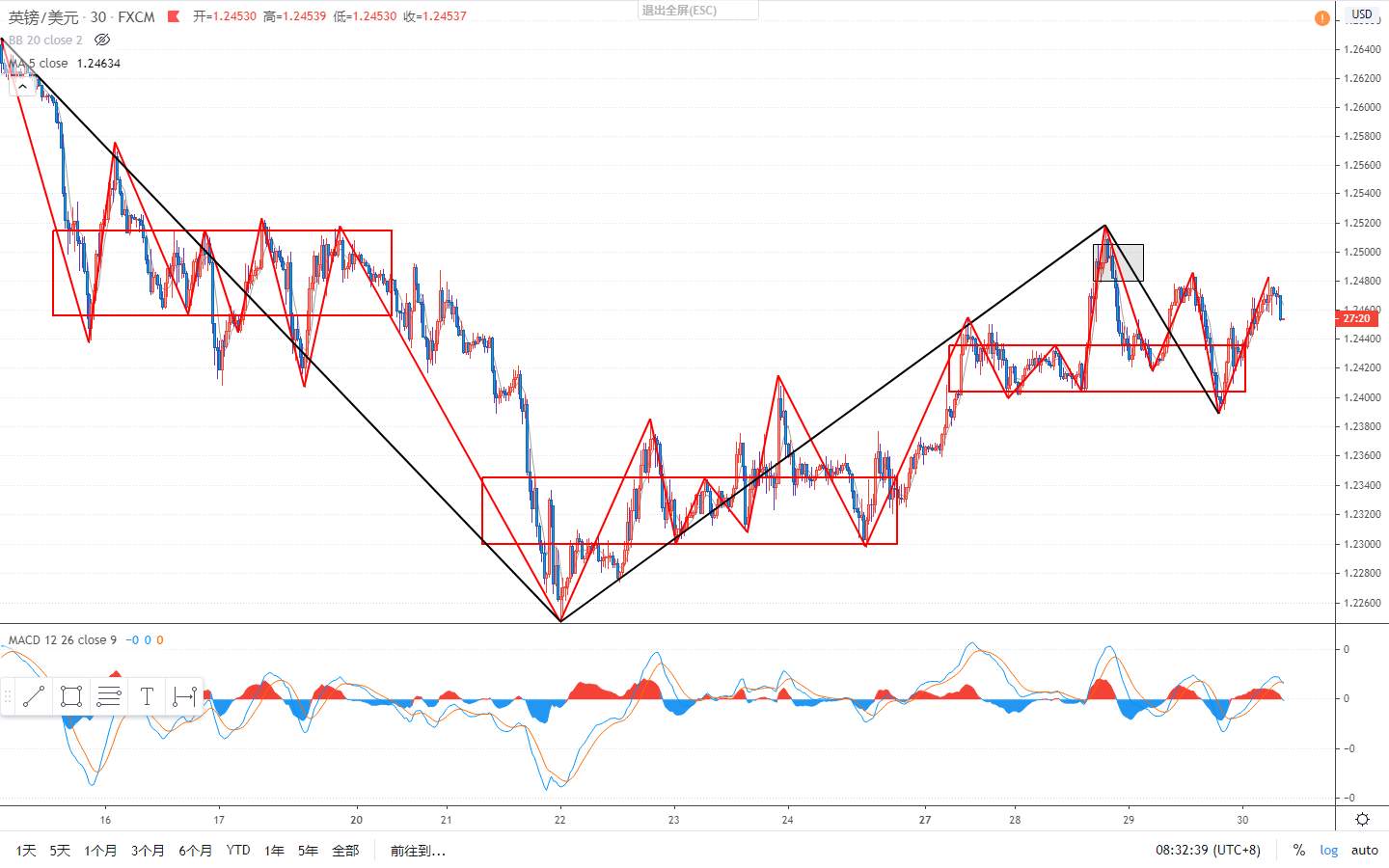Image resolution: width=1389 pixels, height=868 pixels.
Task: Set time range to 1年
Action: click(274, 850)
